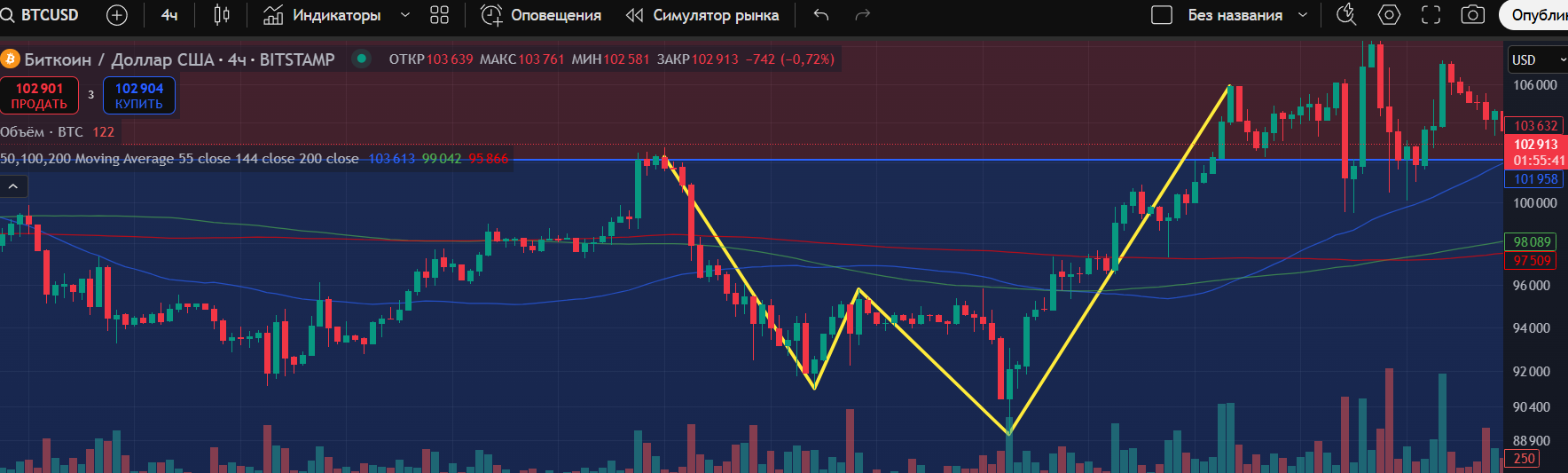Redo the last chart action

[x=862, y=15]
